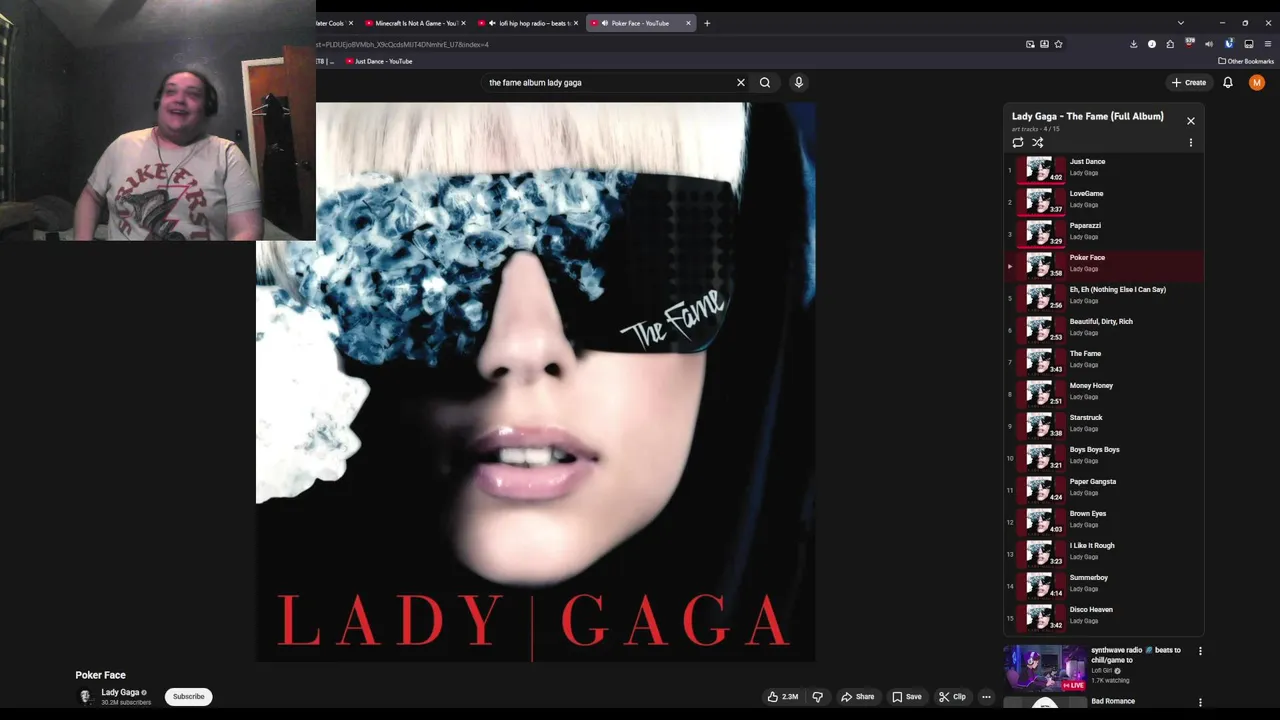Open YouTube notifications bell
Viewport: 1280px width, 720px height.
pyautogui.click(x=1228, y=83)
